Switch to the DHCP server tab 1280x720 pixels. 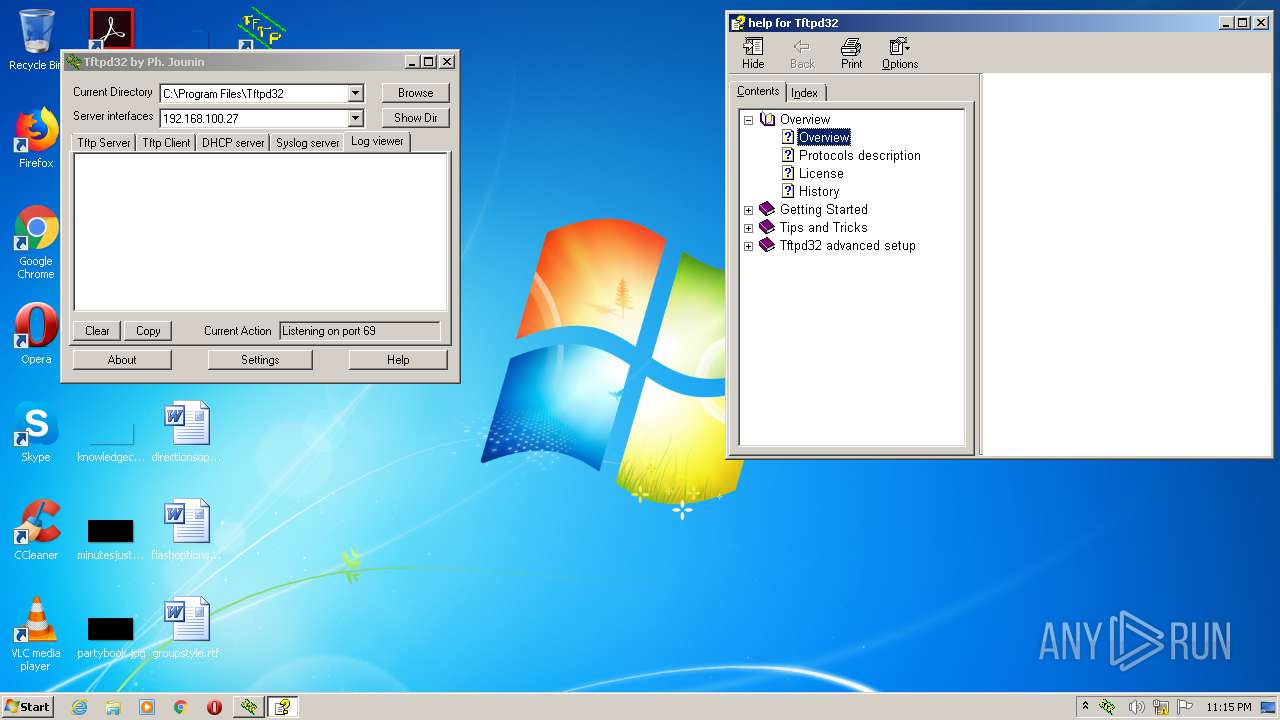point(233,143)
